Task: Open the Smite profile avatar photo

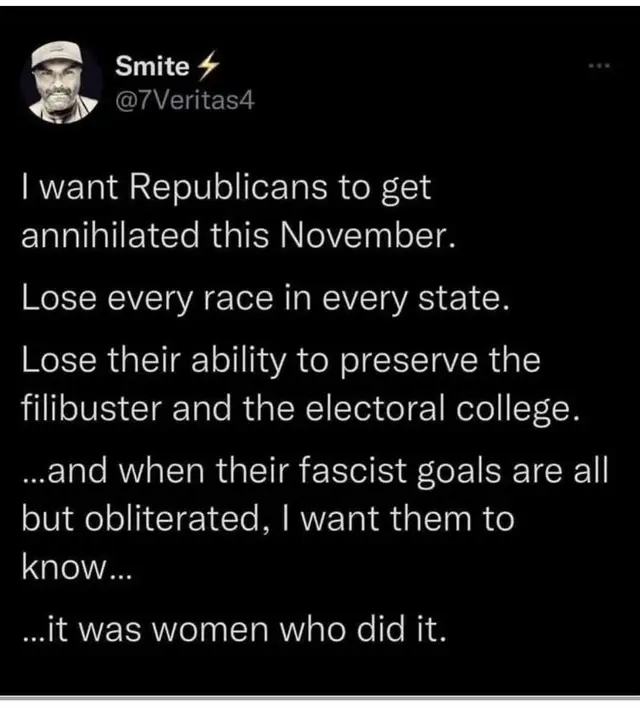Action: (60, 82)
